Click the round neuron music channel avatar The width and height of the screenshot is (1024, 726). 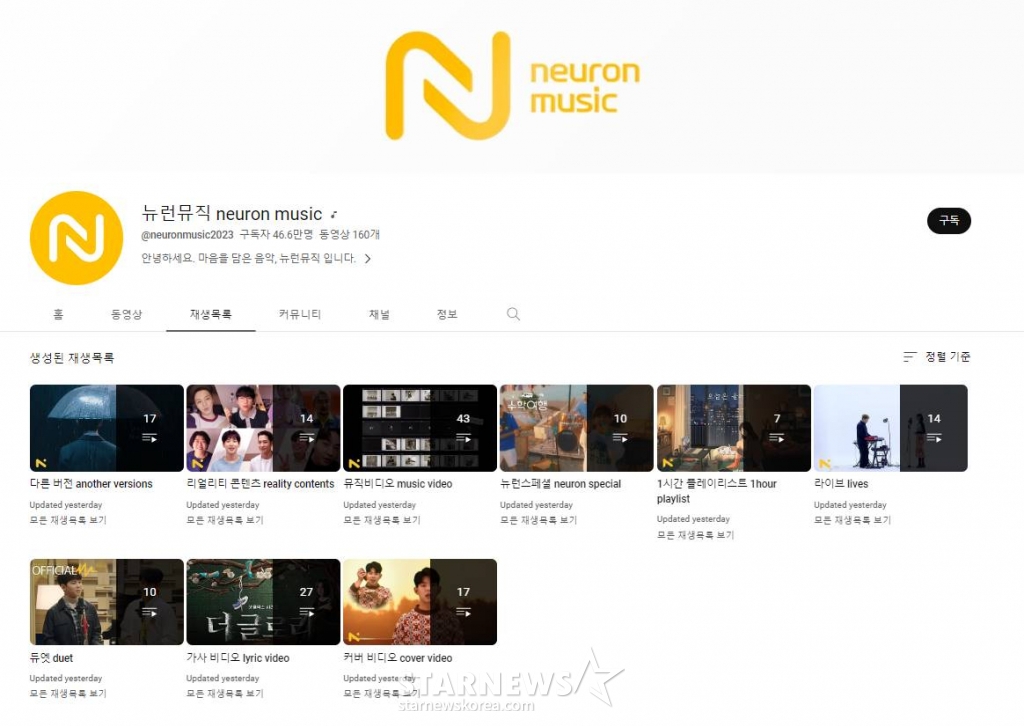76,238
